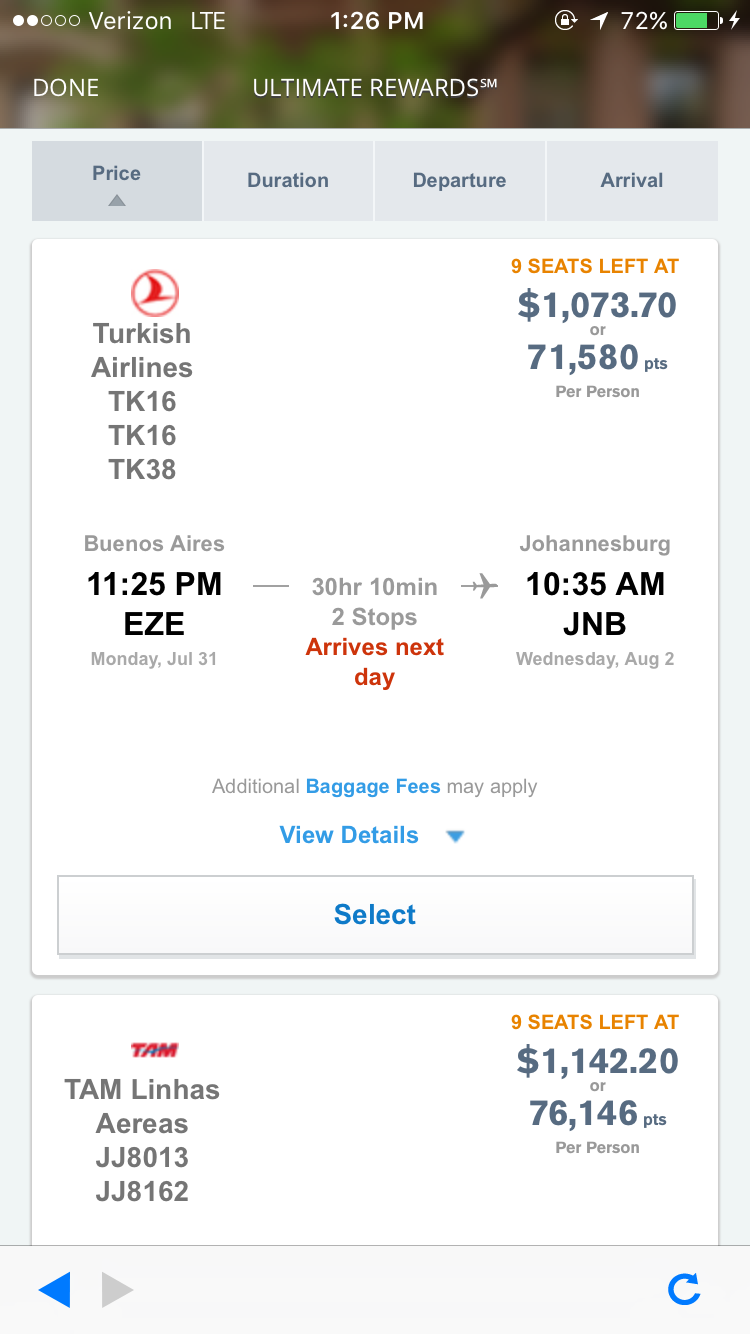Viewport: 750px width, 1334px height.
Task: Tap the location arrow status icon
Action: point(599,20)
